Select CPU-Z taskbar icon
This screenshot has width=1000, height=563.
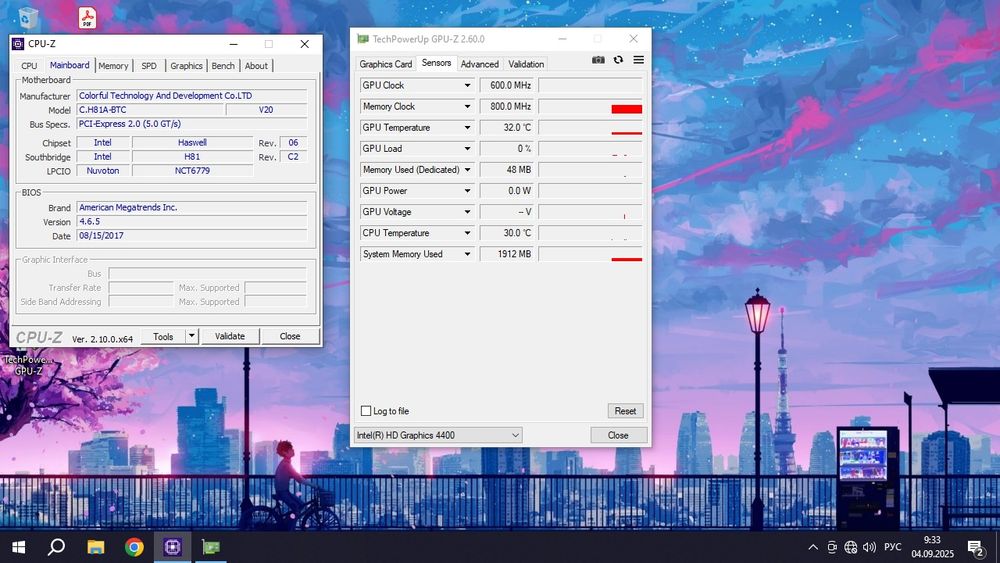click(x=172, y=547)
